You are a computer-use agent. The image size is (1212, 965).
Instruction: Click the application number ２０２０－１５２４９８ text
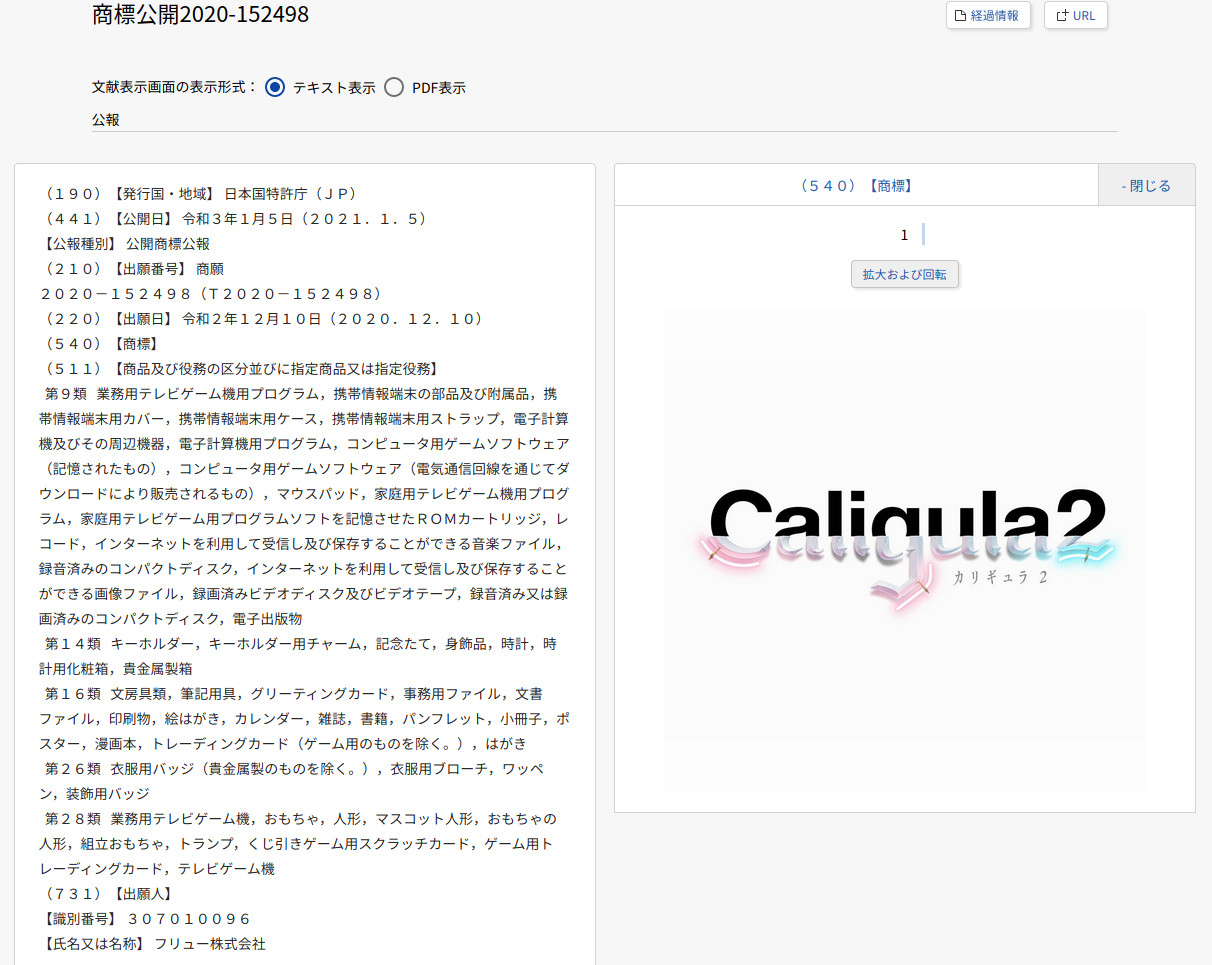coord(211,294)
